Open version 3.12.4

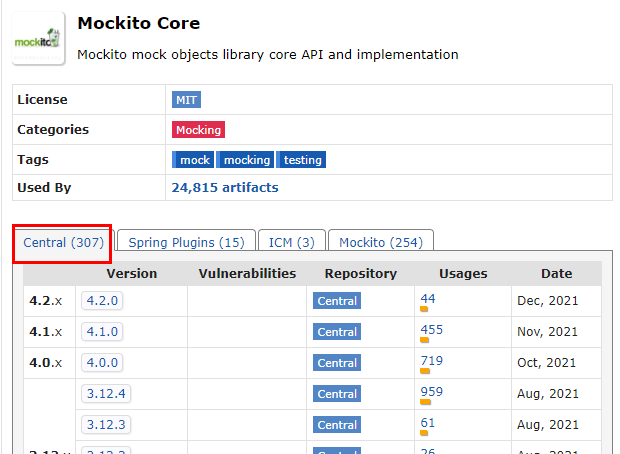[x=106, y=393]
